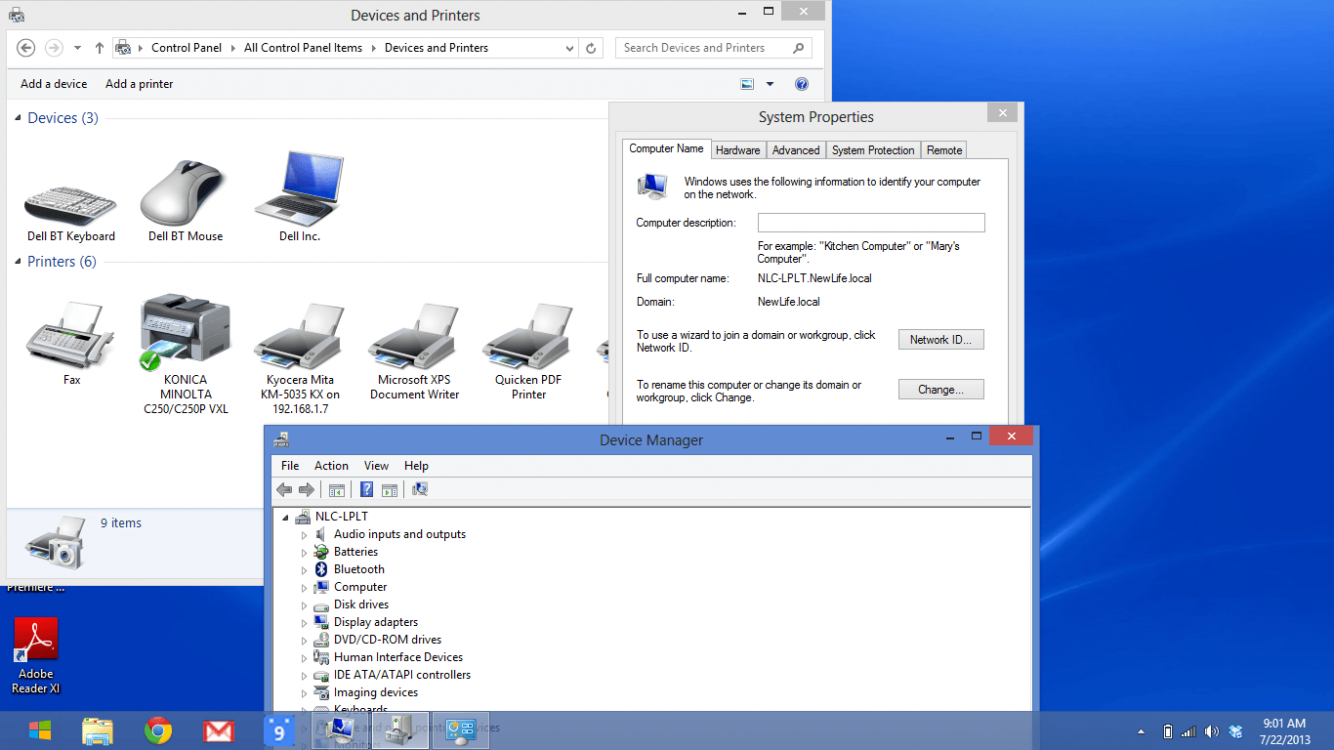1334x750 pixels.
Task: Click the Computer description text field
Action: 870,223
